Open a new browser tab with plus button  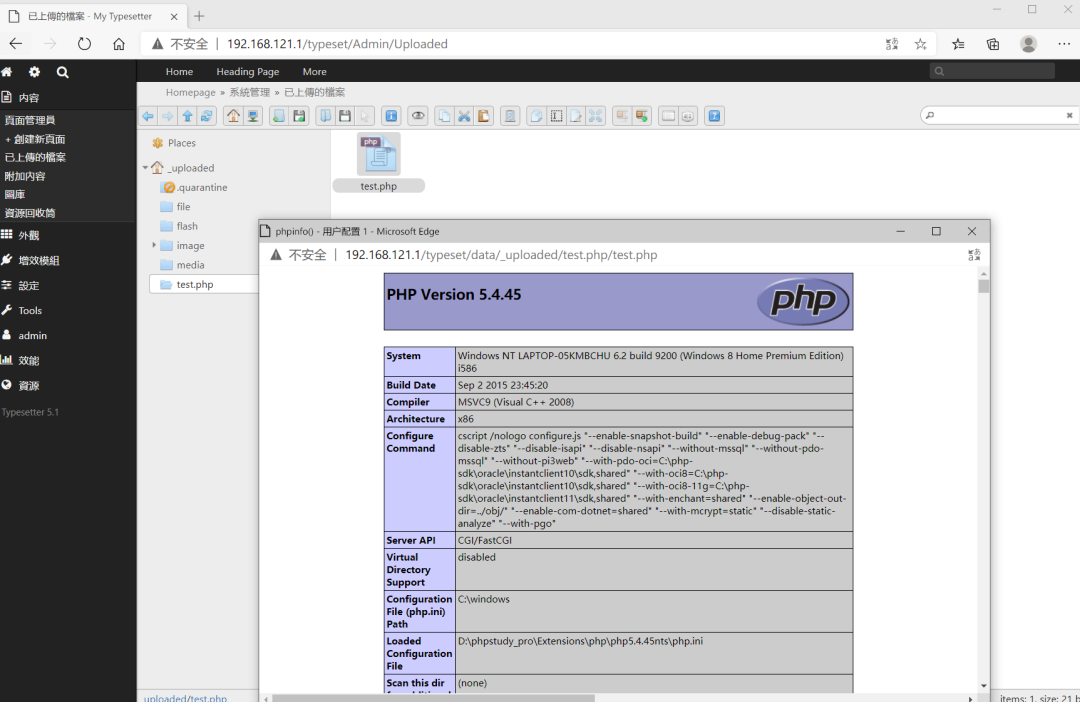[199, 16]
